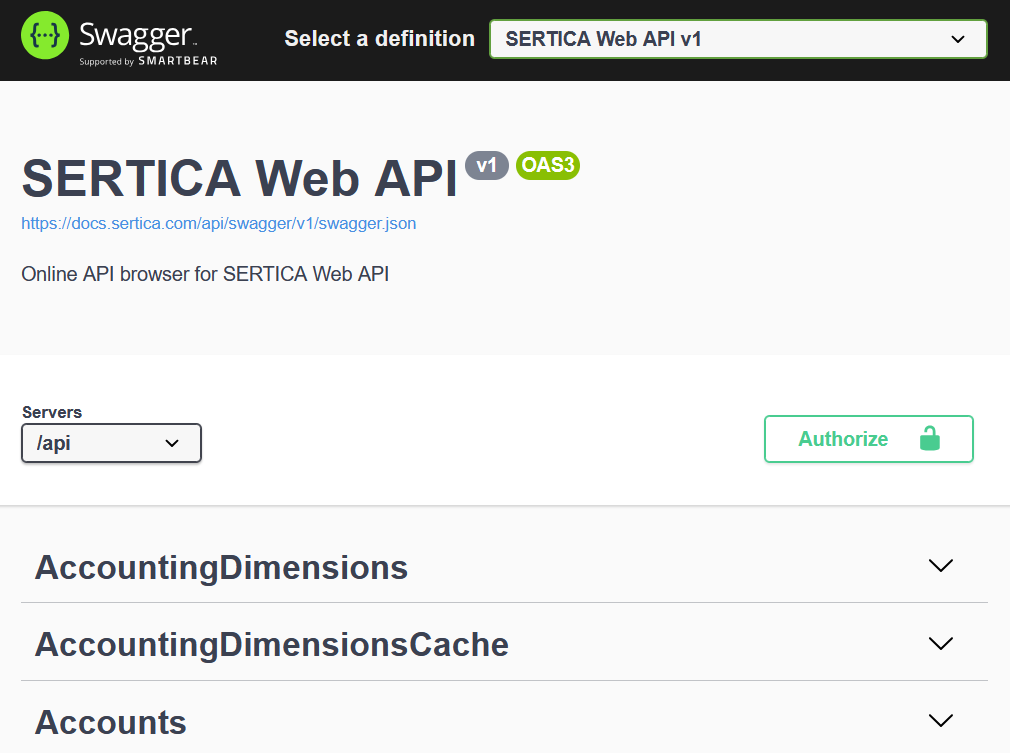This screenshot has width=1010, height=753.
Task: Click the AccountingDimensionsCache heading
Action: [x=272, y=645]
